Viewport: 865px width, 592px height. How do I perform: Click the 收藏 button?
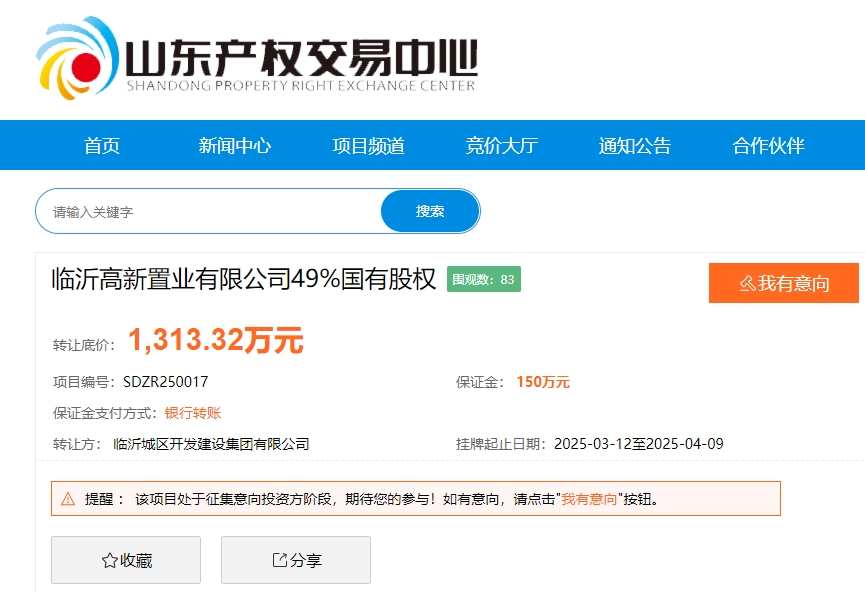point(126,560)
